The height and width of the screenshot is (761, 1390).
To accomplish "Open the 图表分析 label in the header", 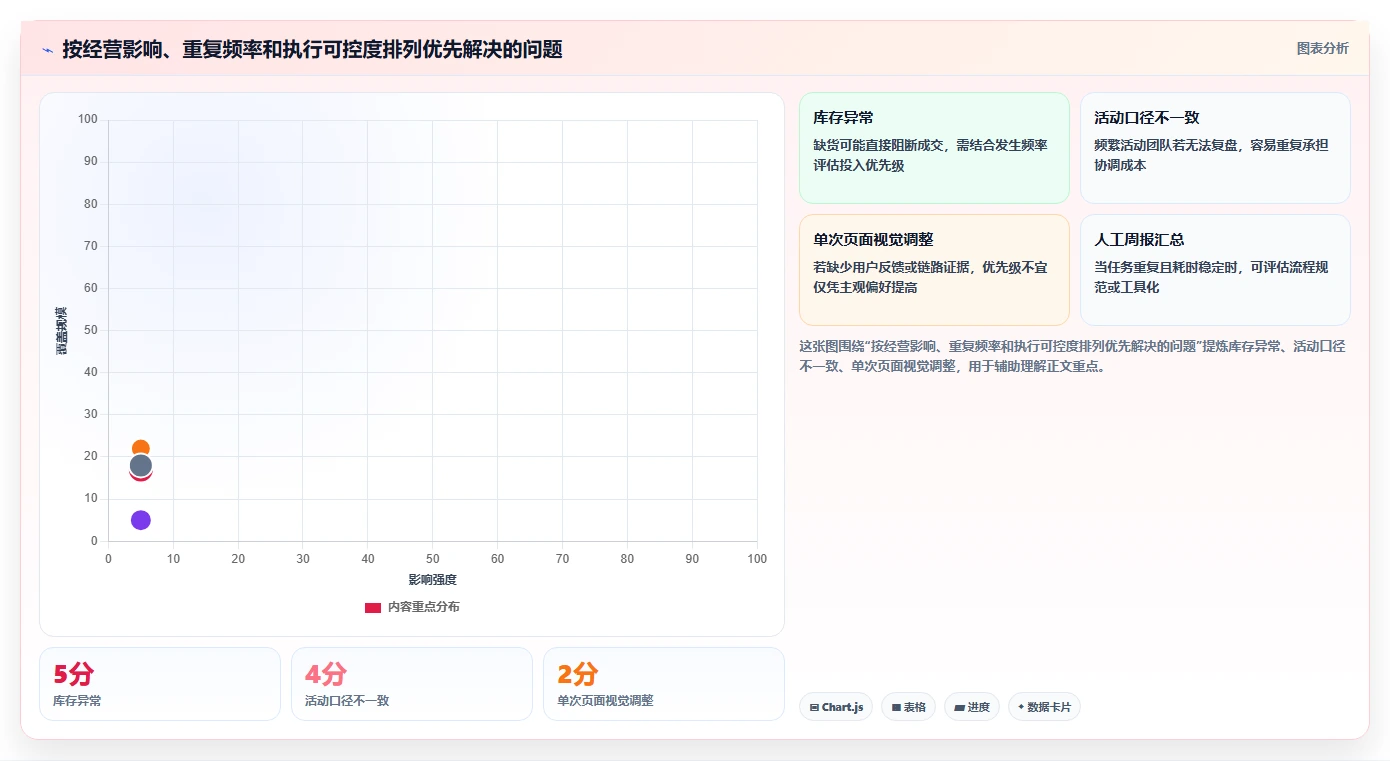I will (x=1322, y=48).
